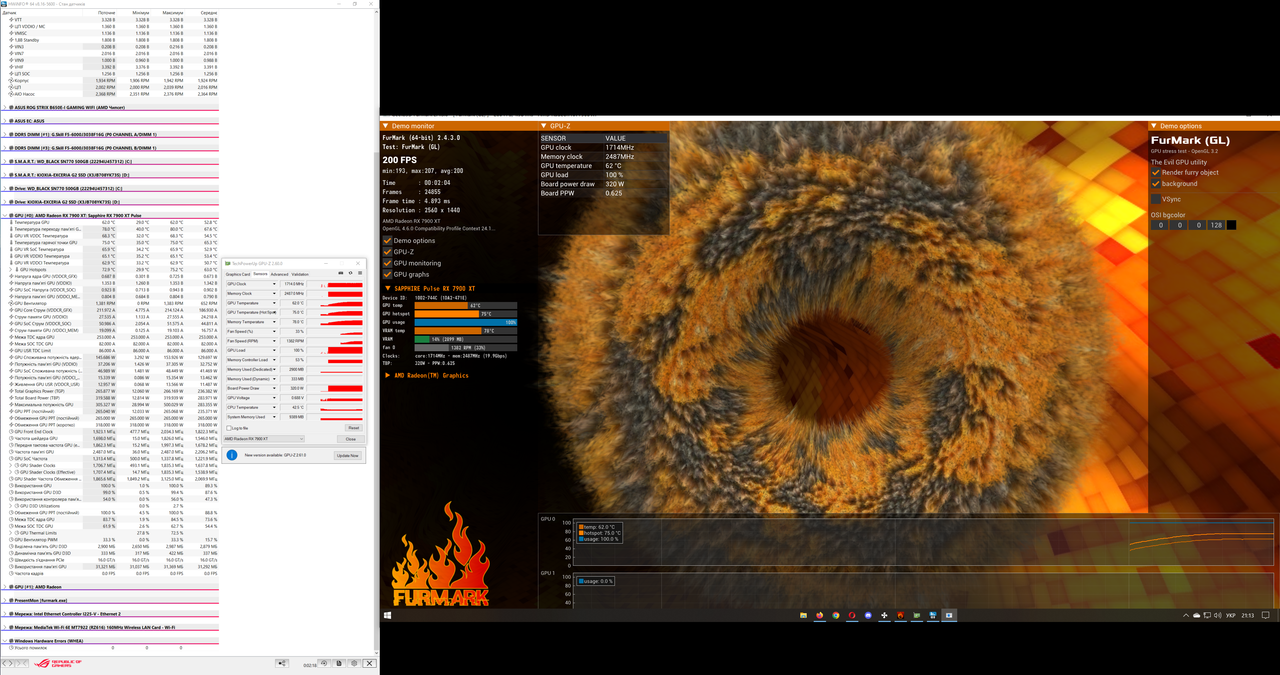The height and width of the screenshot is (675, 1280).
Task: Enable Log to file checkbox in GPU-Z
Action: pos(229,428)
